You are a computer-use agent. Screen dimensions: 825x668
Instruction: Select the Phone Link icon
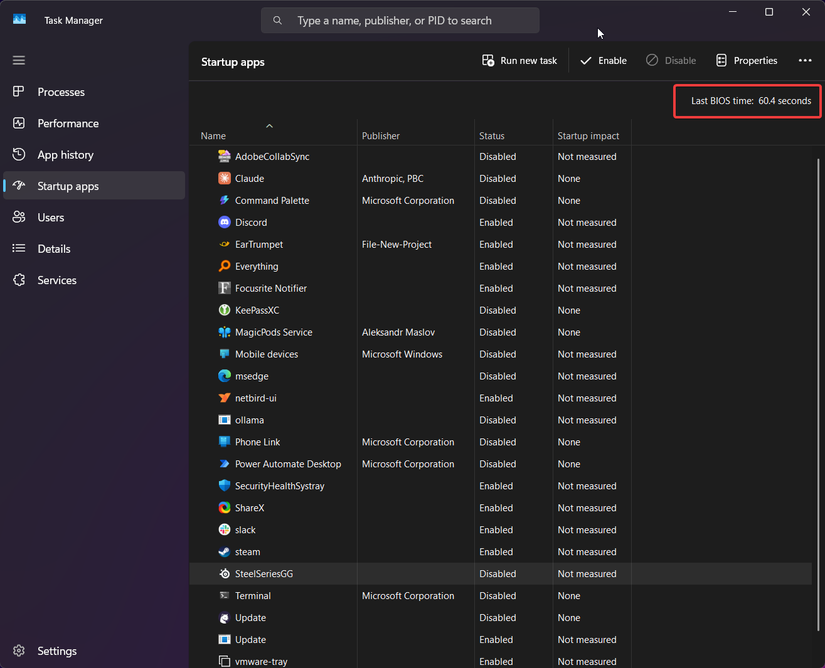tap(225, 442)
